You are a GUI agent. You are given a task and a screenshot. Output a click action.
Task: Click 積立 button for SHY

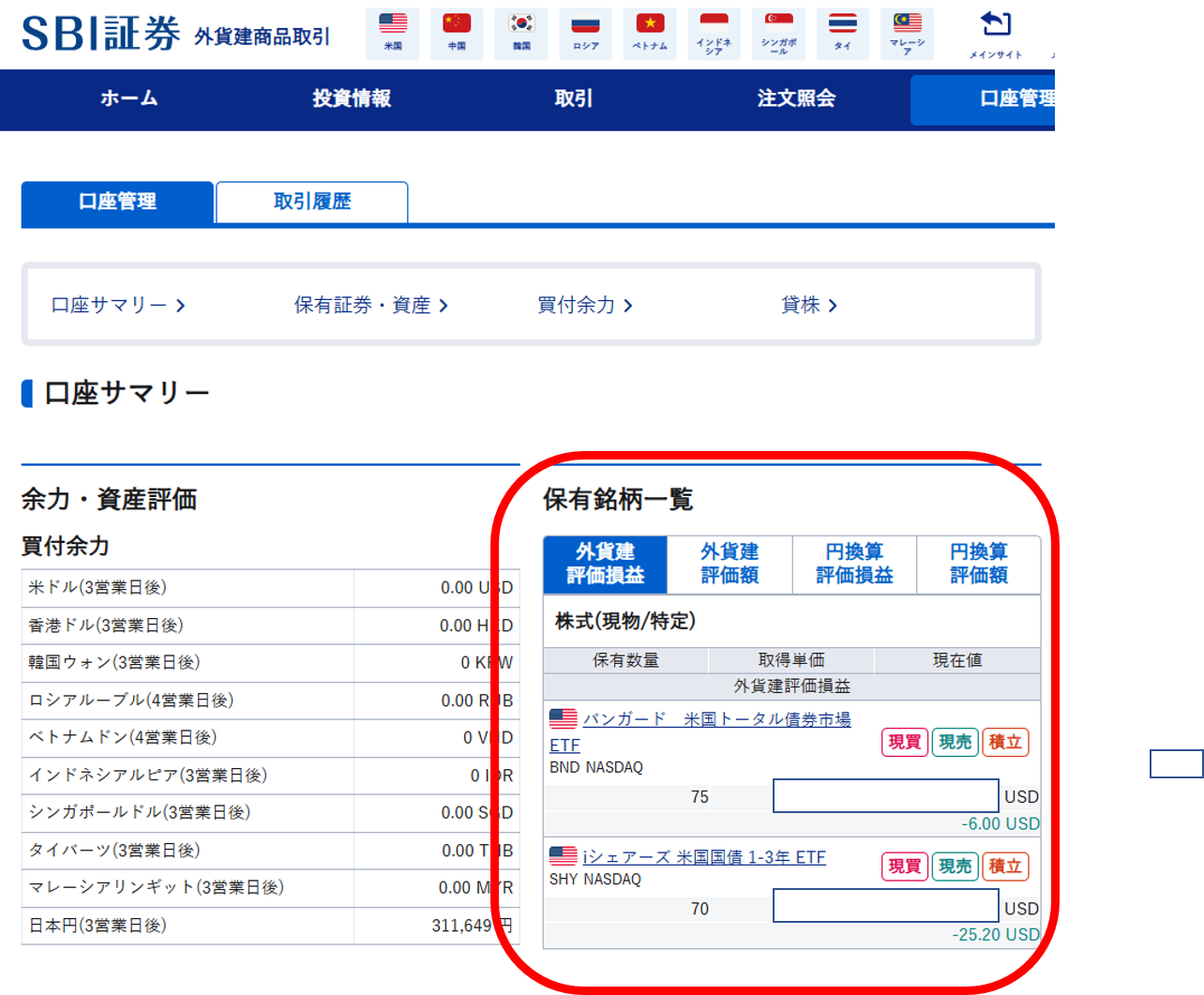point(1005,867)
